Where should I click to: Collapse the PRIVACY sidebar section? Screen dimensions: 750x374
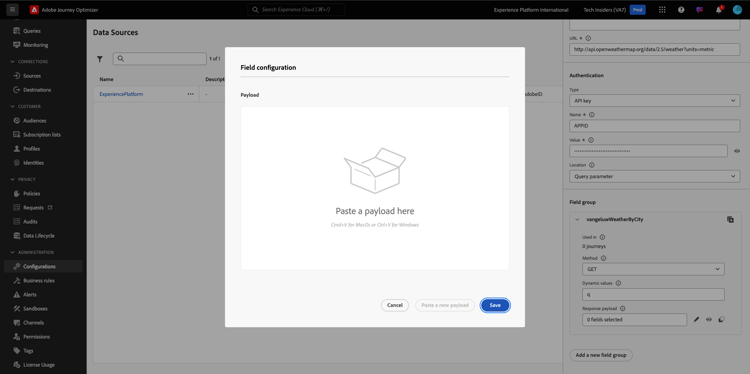(12, 179)
